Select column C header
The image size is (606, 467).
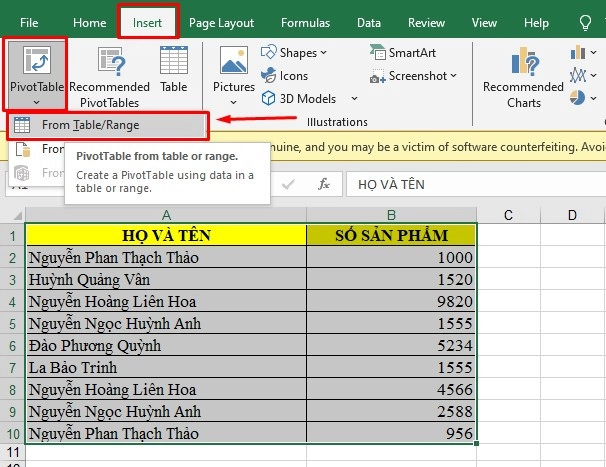(x=508, y=215)
